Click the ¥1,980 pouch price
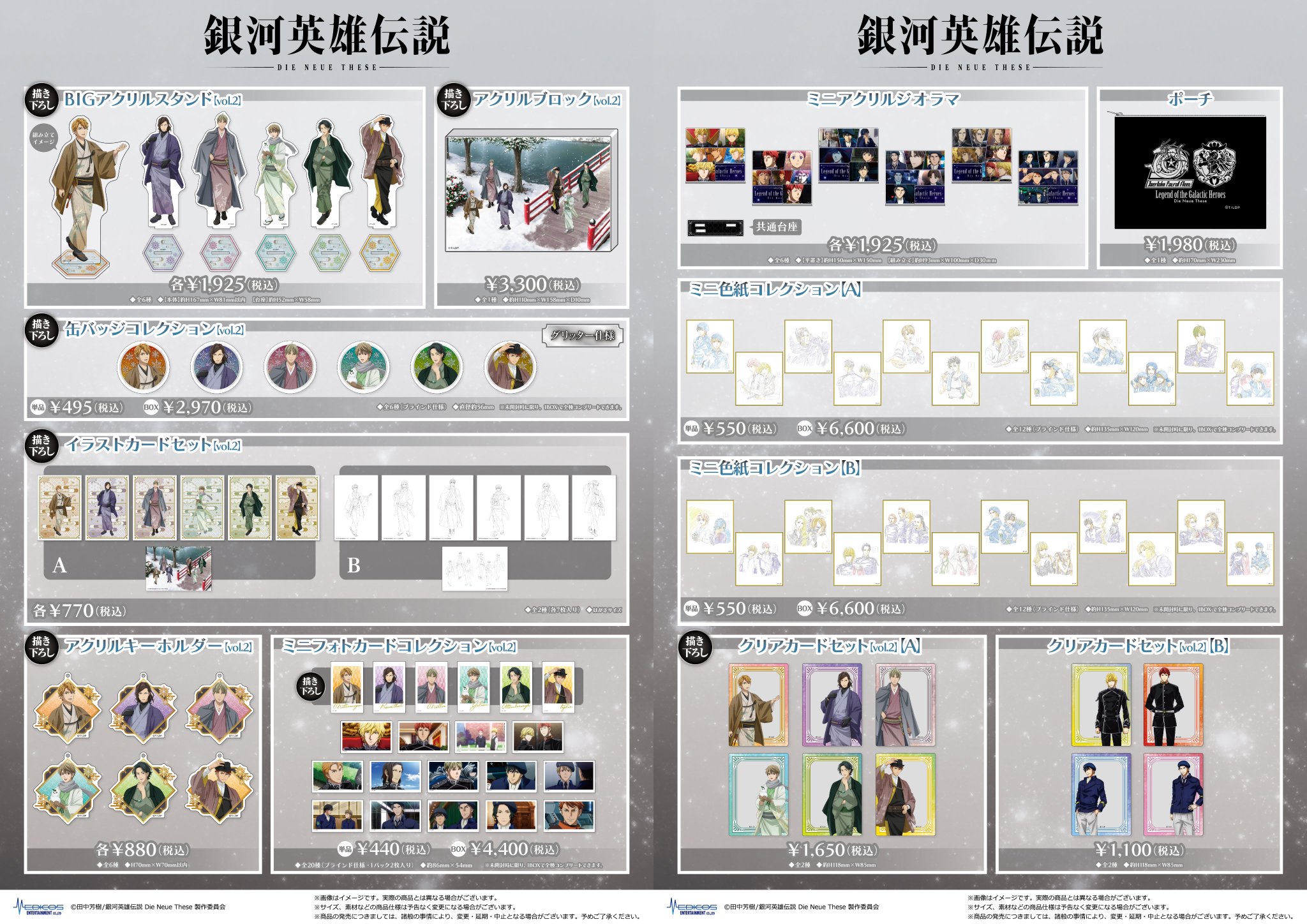The height and width of the screenshot is (924, 1307). click(x=1190, y=244)
